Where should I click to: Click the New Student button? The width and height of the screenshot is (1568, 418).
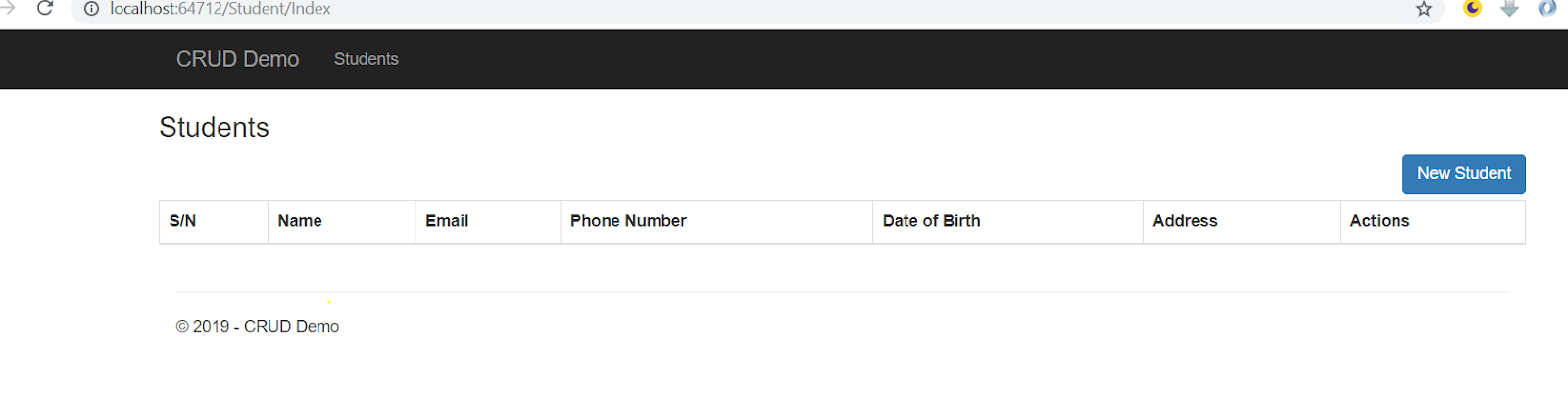1463,173
